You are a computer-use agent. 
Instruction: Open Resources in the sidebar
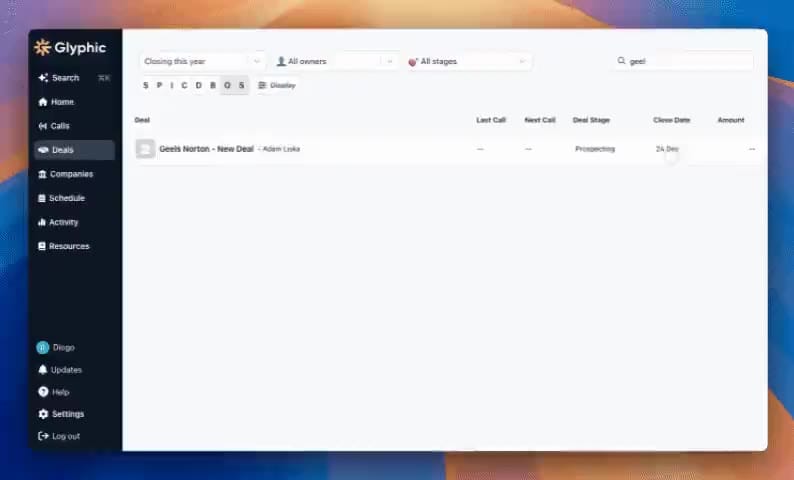tap(74, 246)
